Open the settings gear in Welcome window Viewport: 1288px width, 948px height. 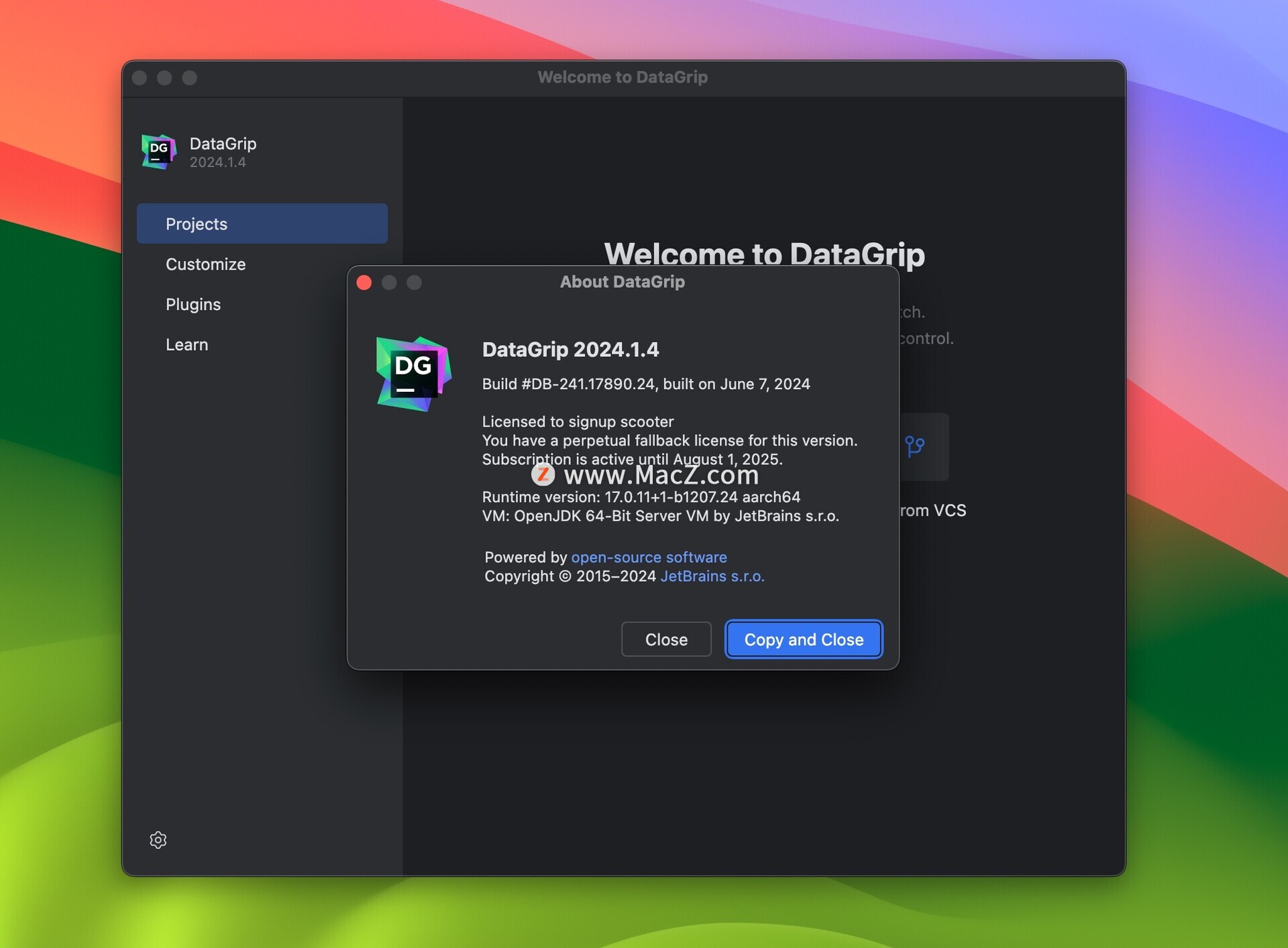[x=158, y=839]
